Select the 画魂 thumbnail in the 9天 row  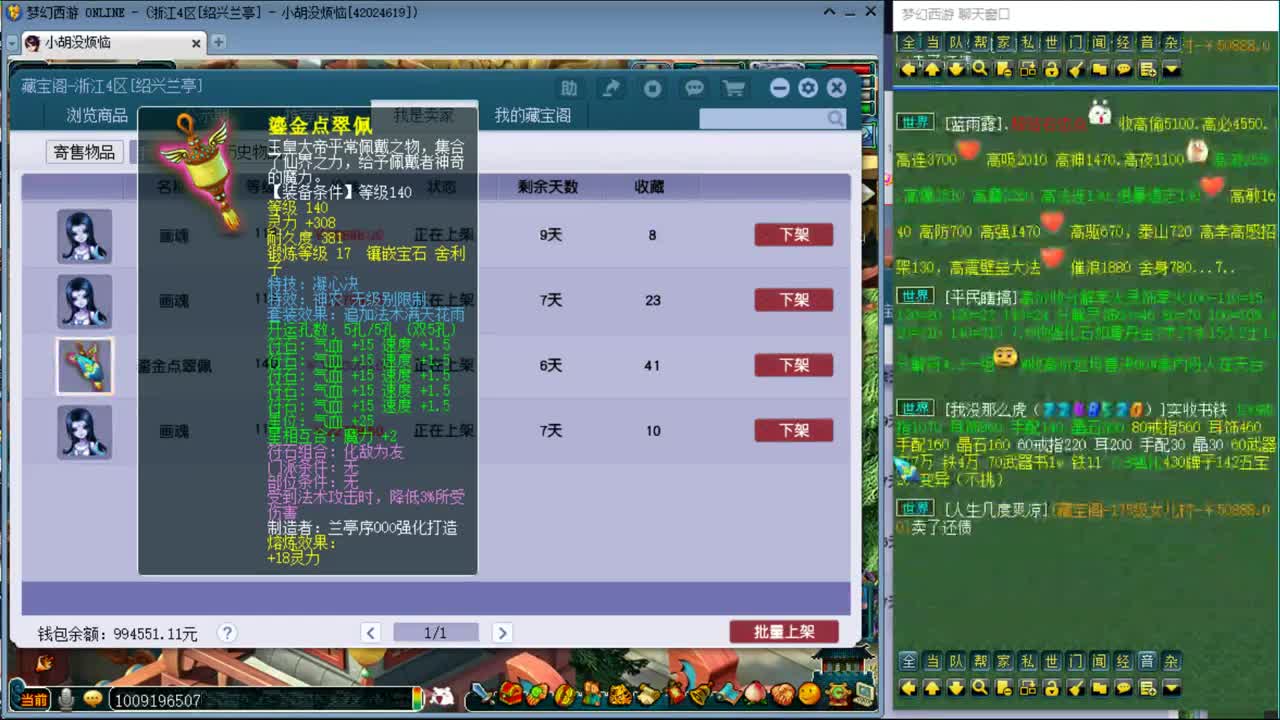pos(84,236)
